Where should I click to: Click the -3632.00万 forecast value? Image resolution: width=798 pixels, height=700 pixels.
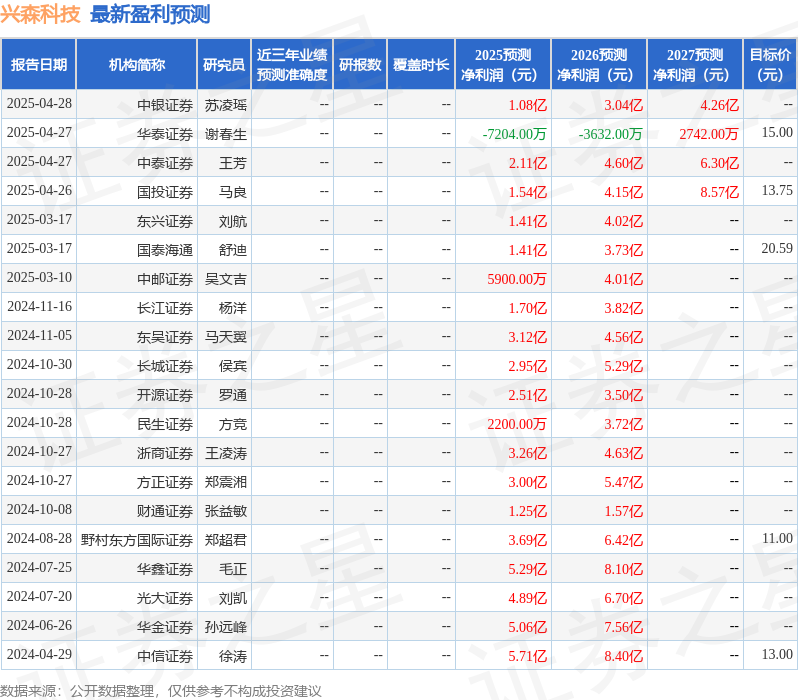(611, 134)
